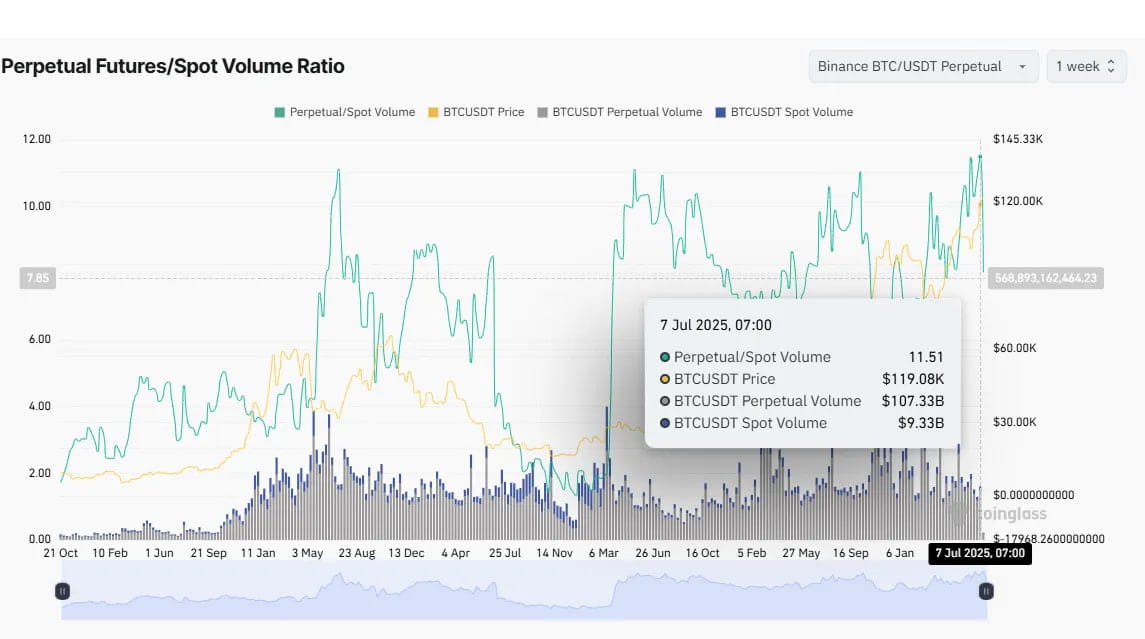The height and width of the screenshot is (639, 1145).
Task: Click the yellow BTCUSDT Price legend square
Action: point(433,112)
